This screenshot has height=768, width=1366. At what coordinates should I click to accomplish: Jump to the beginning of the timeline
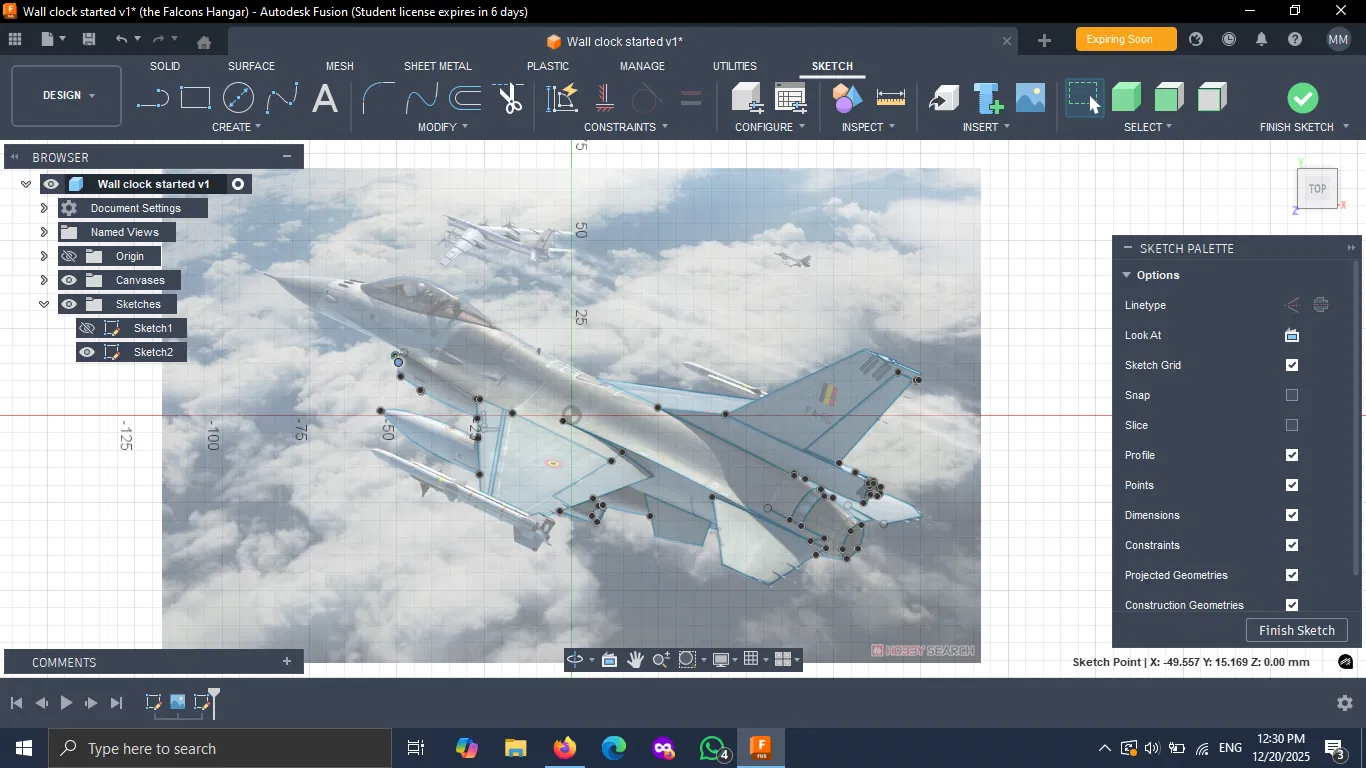point(16,703)
